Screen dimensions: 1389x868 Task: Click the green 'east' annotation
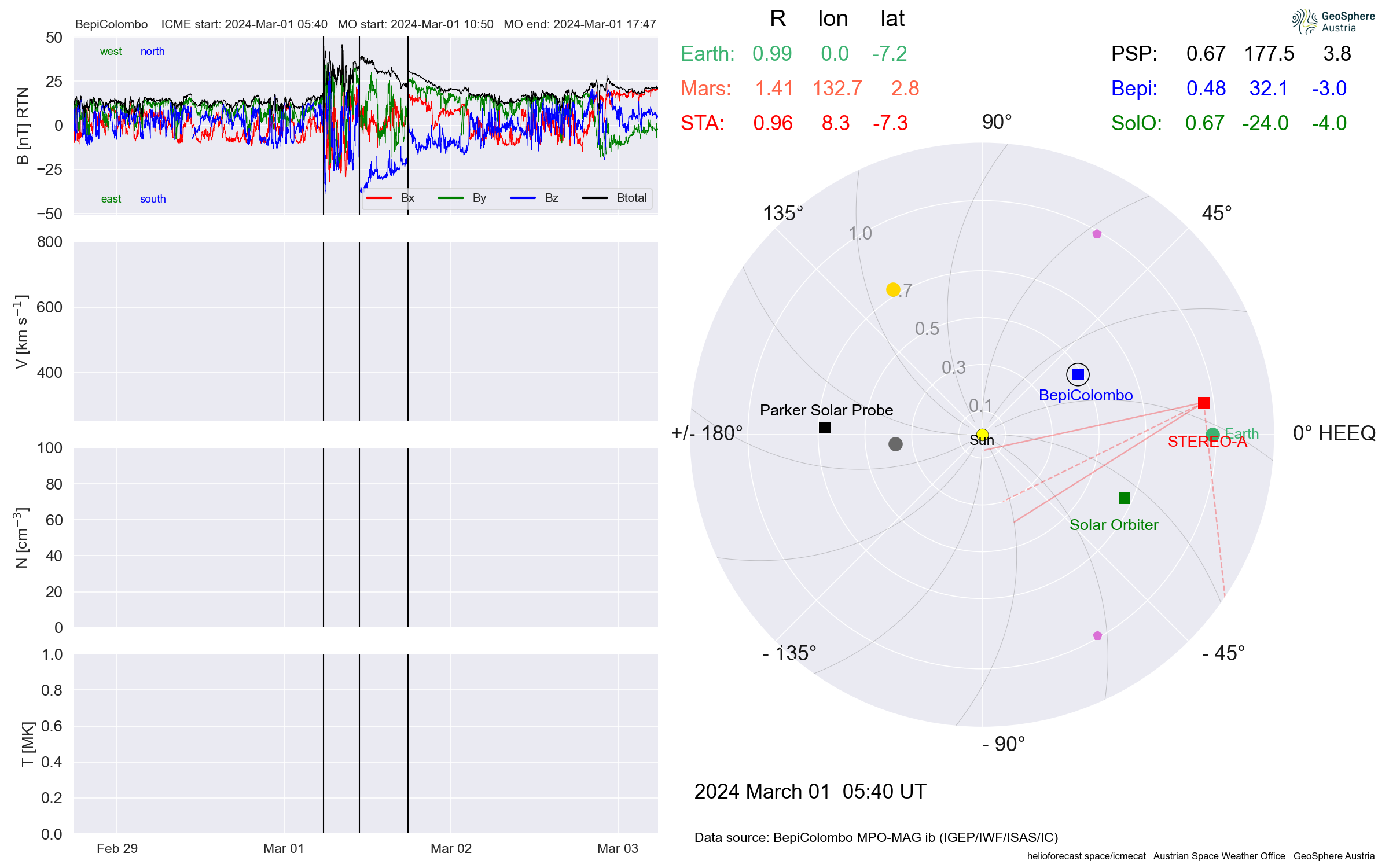coord(111,199)
